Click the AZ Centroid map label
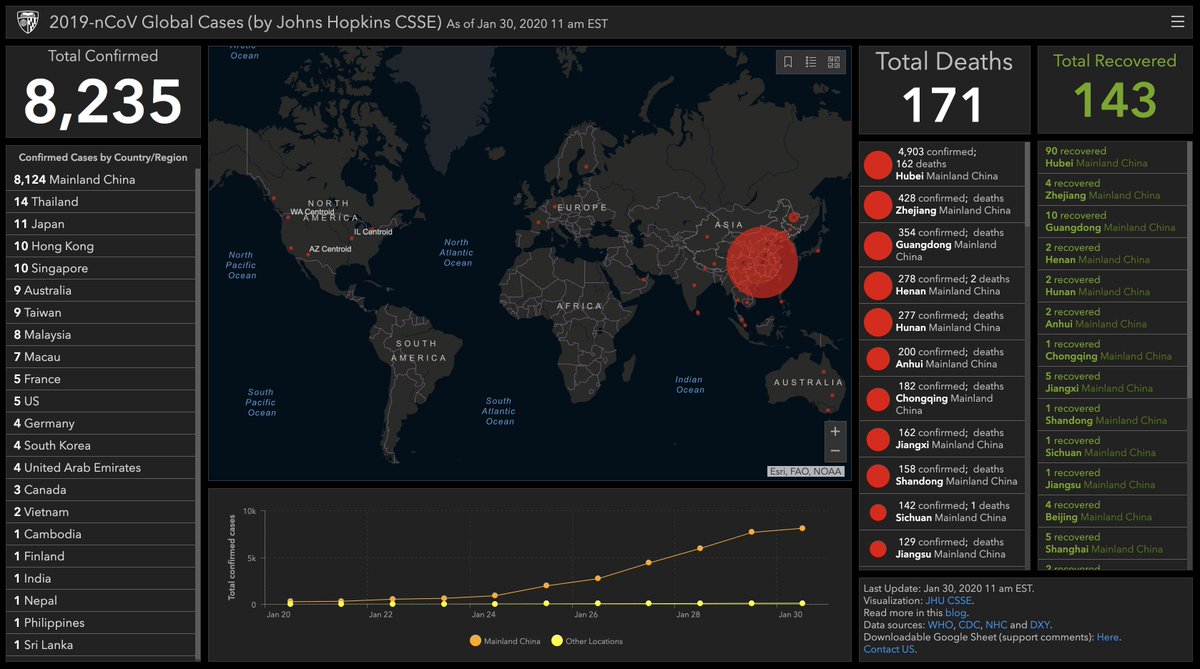 (329, 249)
